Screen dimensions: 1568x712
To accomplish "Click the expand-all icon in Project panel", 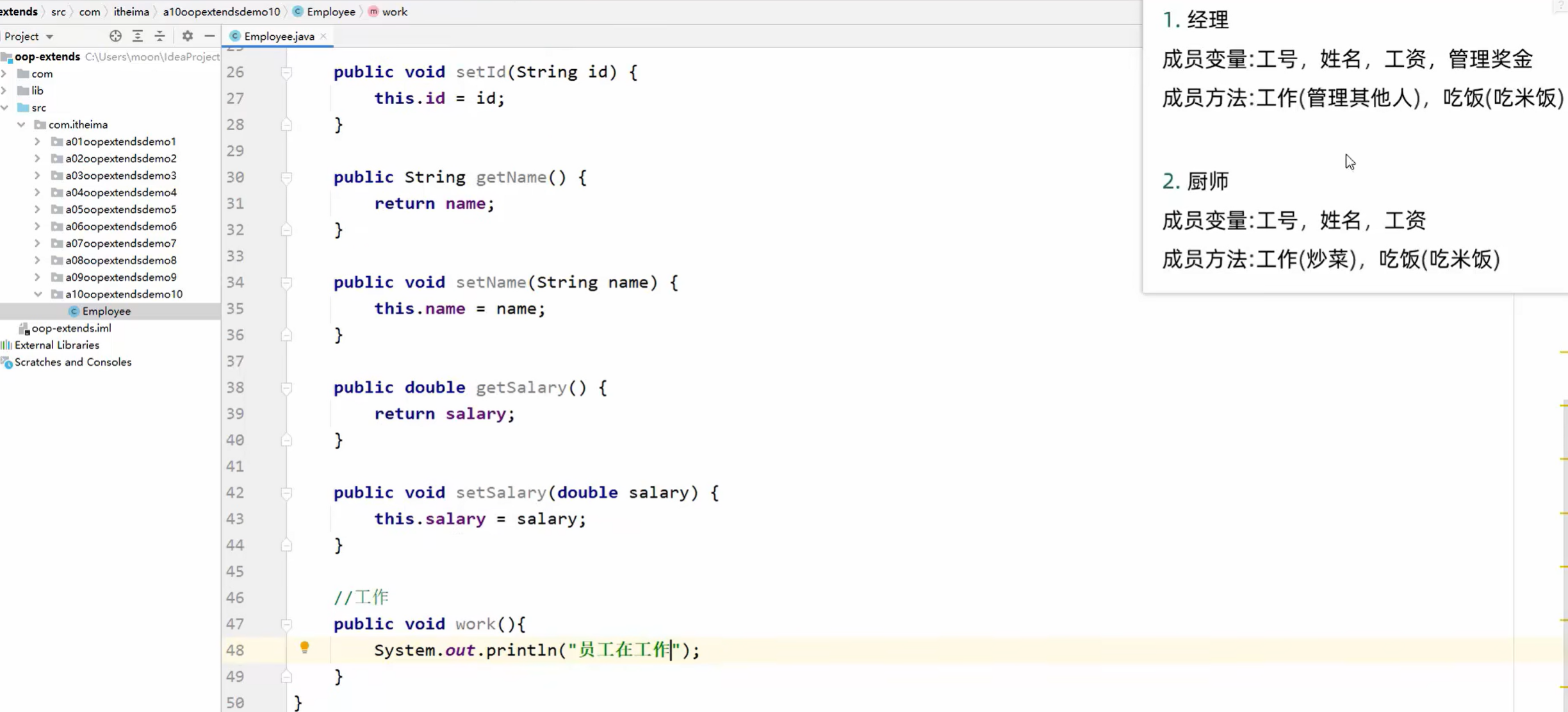I will (x=138, y=36).
